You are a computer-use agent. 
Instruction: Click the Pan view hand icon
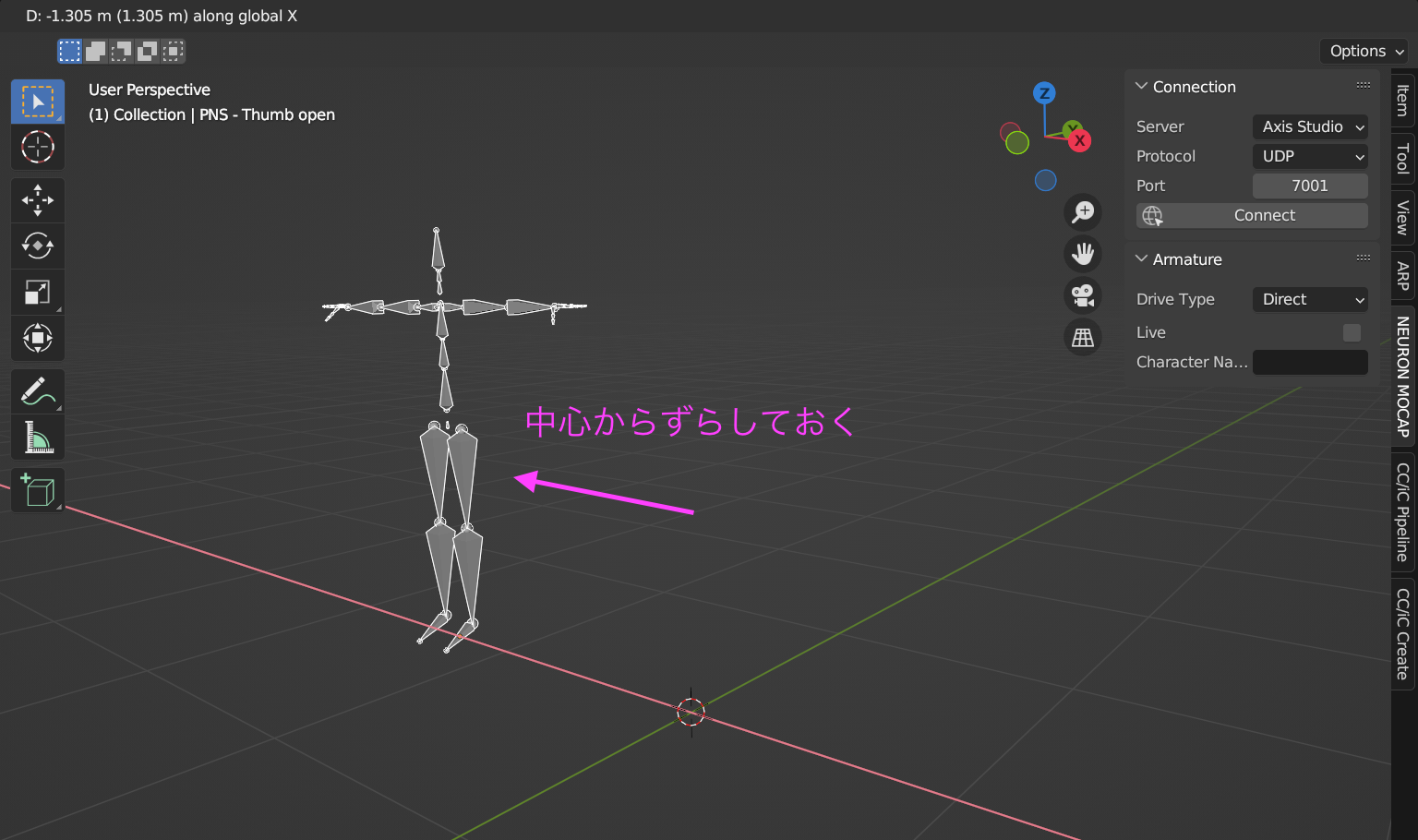point(1083,253)
